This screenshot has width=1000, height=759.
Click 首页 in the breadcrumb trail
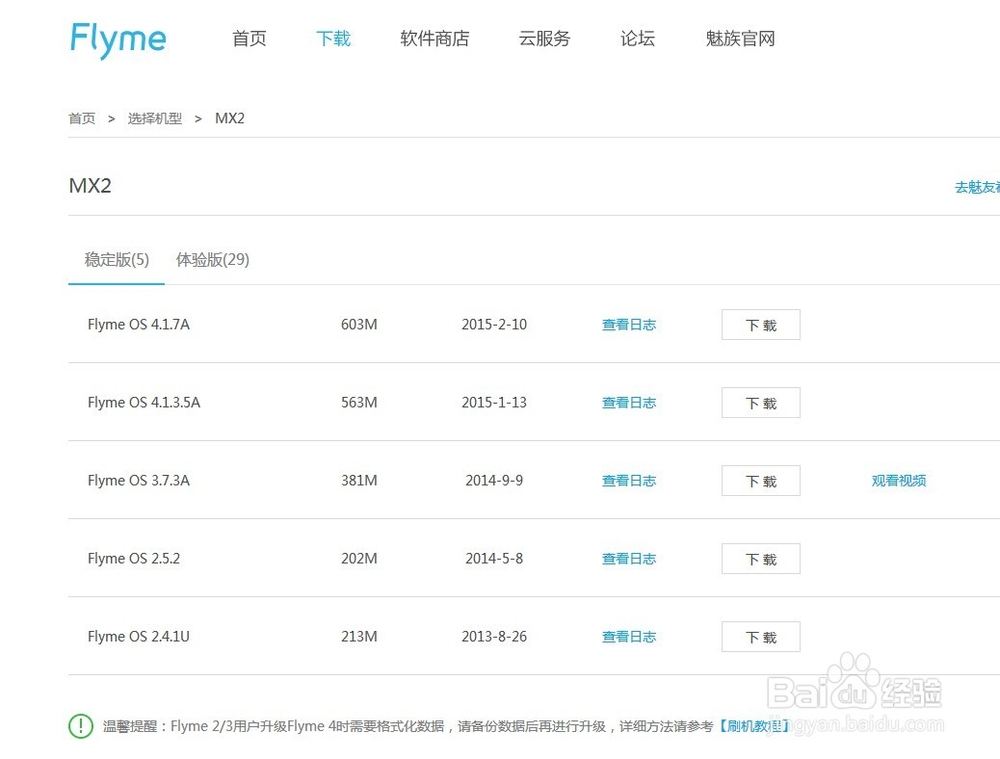coord(81,118)
